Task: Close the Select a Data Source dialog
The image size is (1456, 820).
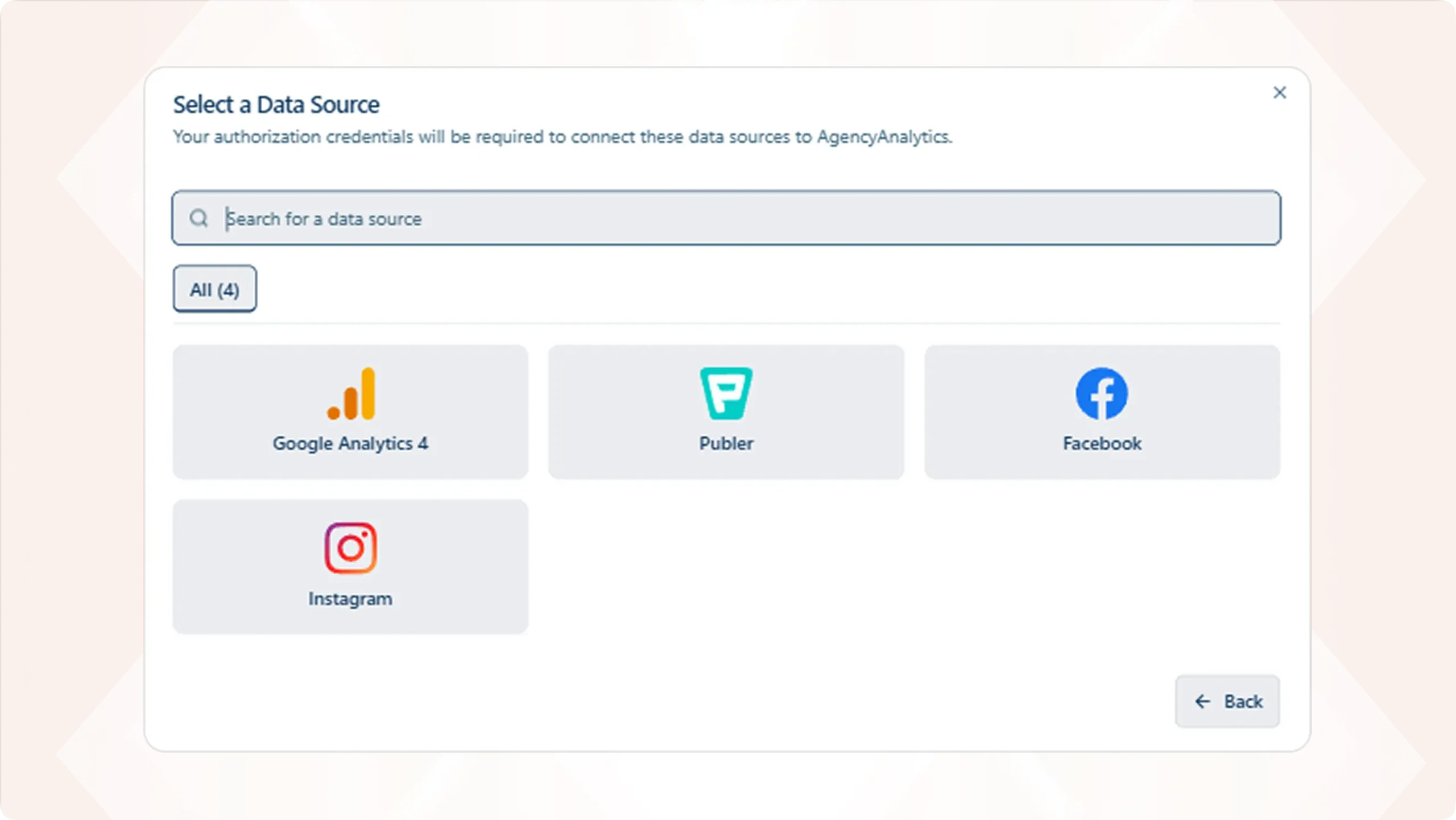Action: (1280, 93)
